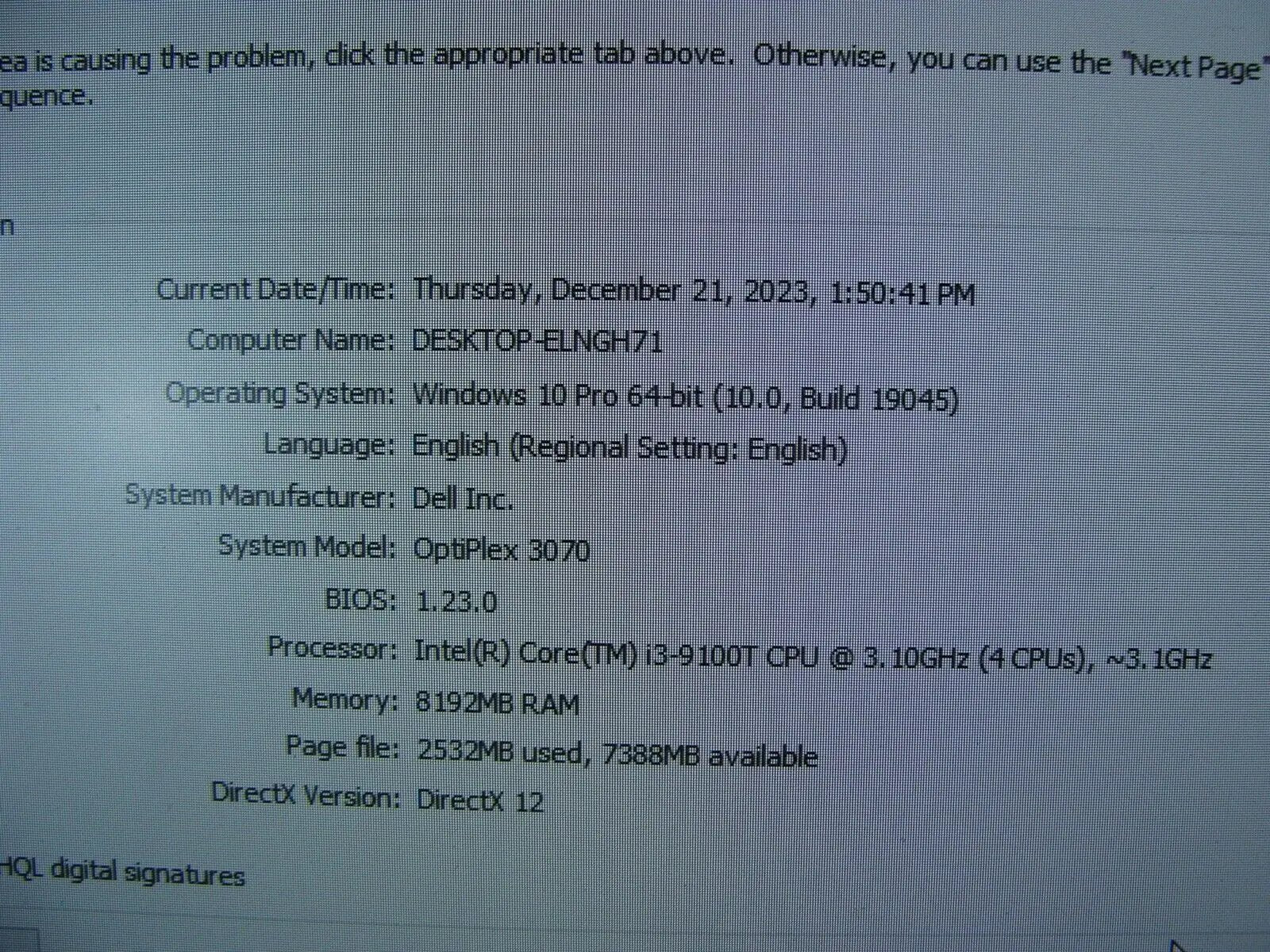Select 'English (Regional Setting: English)' value

[629, 449]
